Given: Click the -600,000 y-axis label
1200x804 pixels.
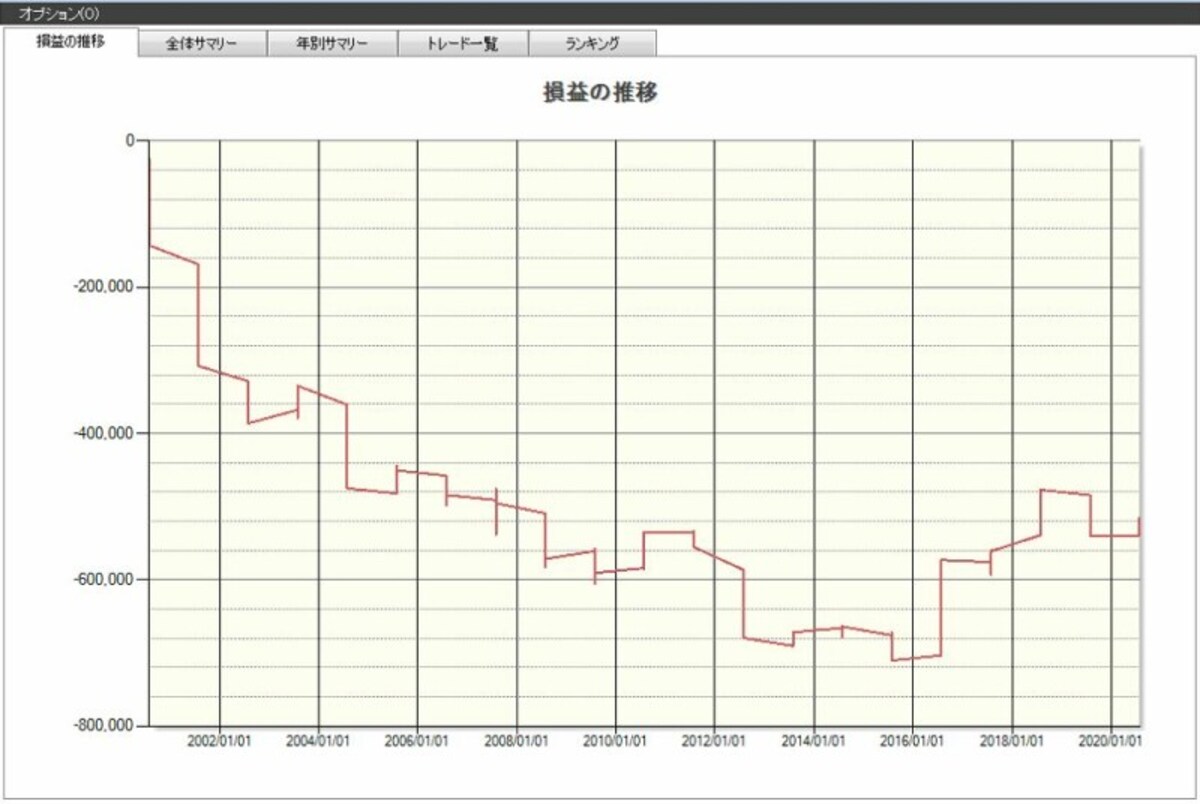Looking at the screenshot, I should 104,579.
